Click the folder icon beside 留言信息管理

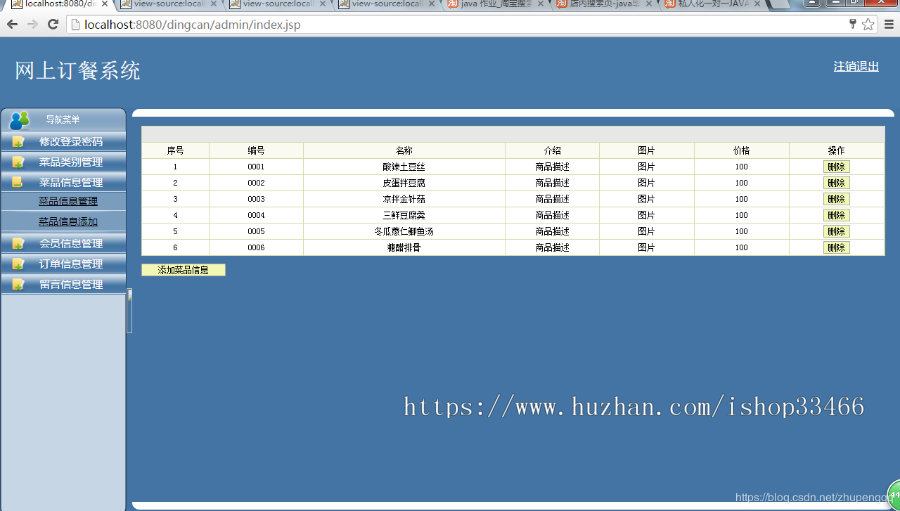[x=18, y=284]
